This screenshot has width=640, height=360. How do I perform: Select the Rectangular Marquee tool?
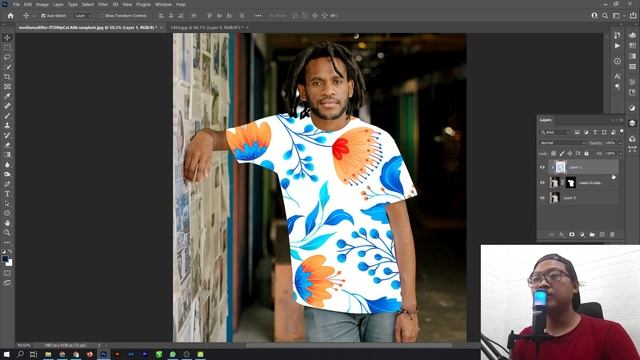point(7,47)
